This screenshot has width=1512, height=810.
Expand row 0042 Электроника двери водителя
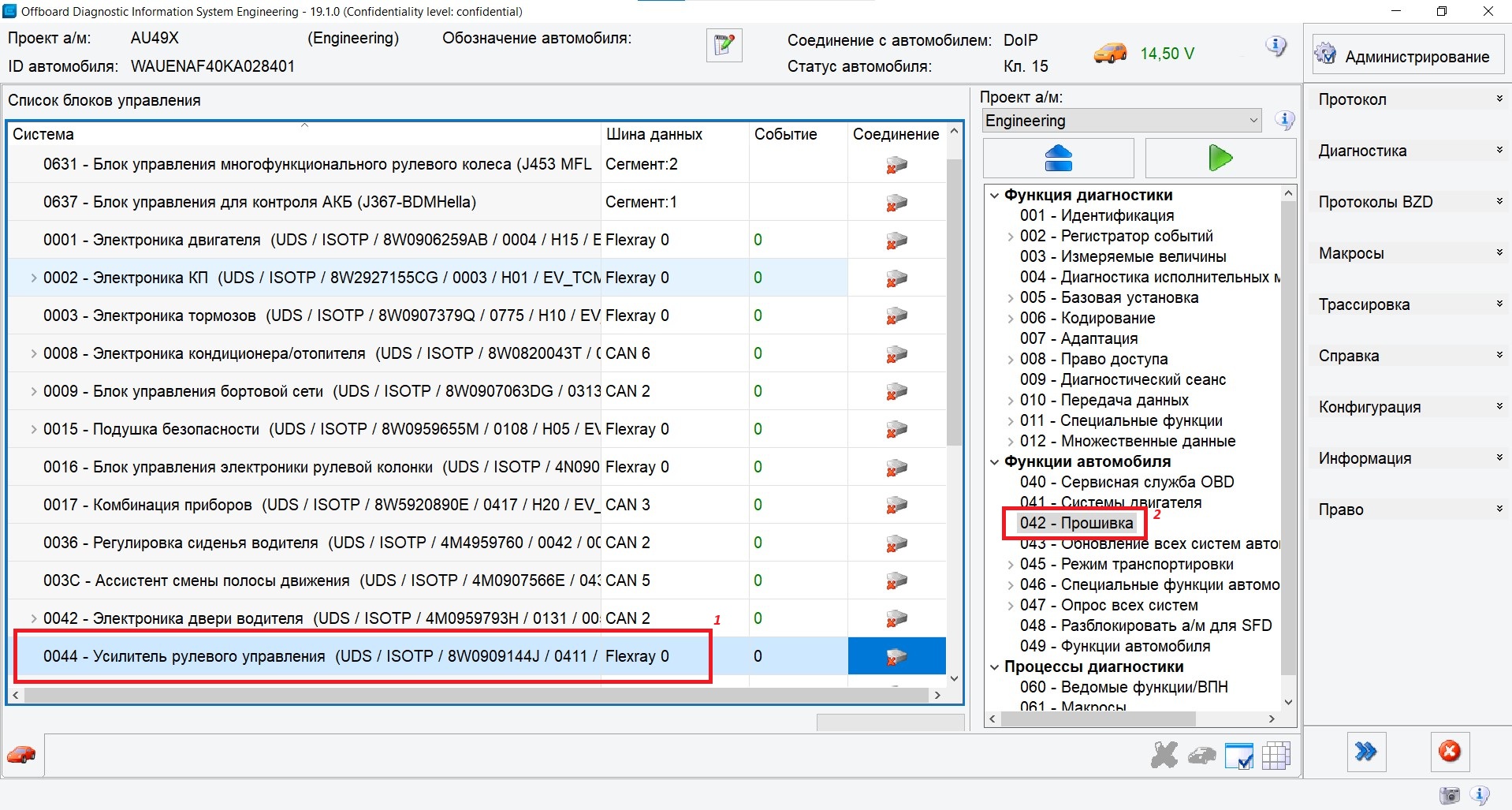34,618
